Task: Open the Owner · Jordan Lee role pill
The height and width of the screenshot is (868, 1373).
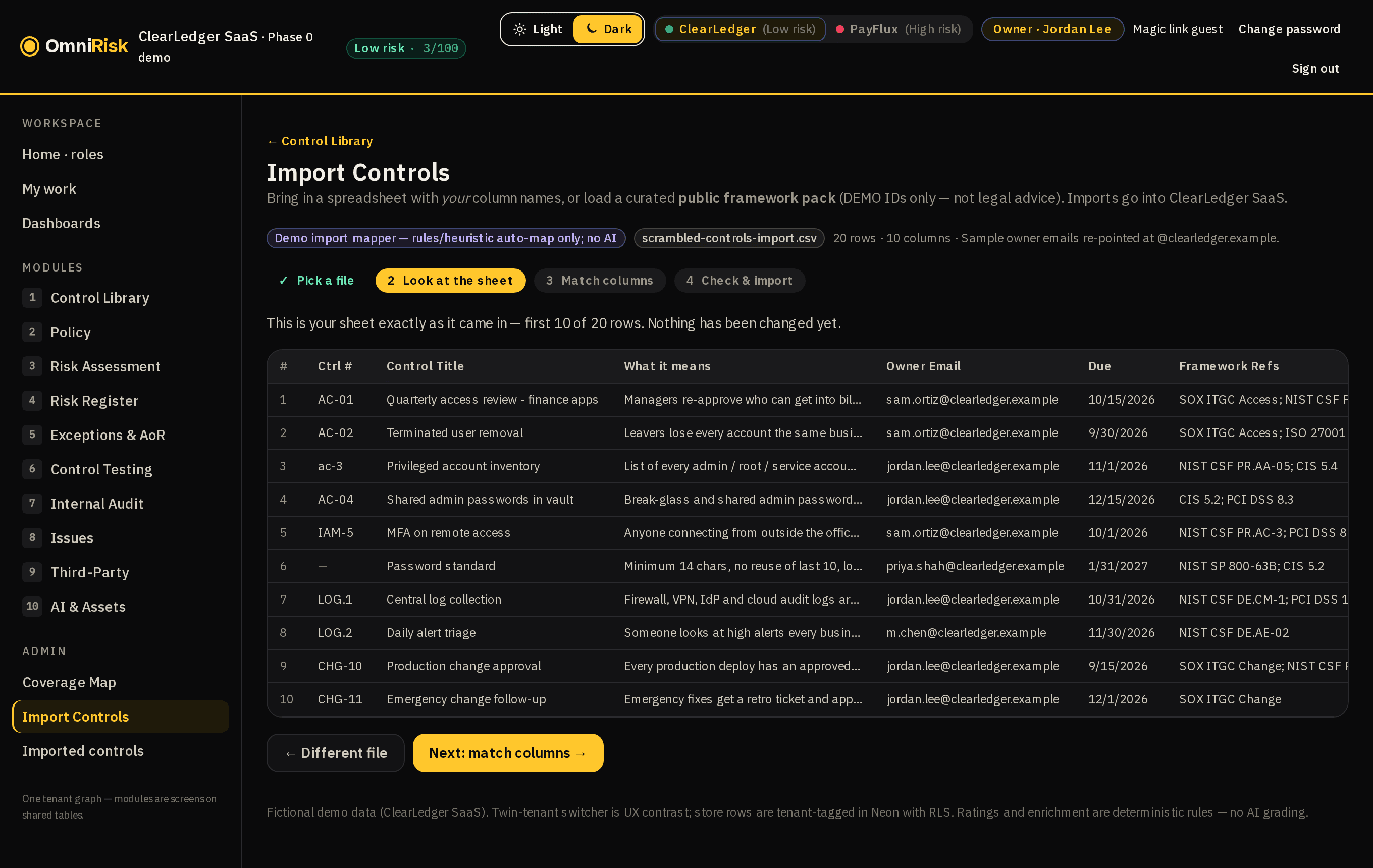Action: (1052, 29)
